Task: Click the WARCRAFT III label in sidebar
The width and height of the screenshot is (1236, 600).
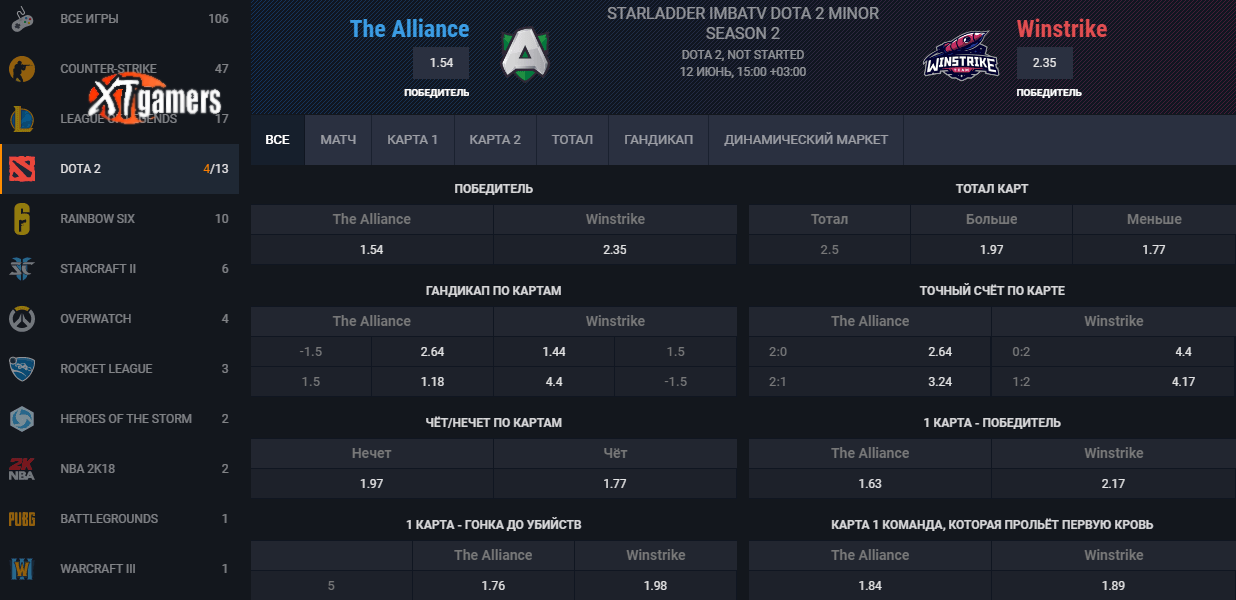Action: [x=98, y=569]
